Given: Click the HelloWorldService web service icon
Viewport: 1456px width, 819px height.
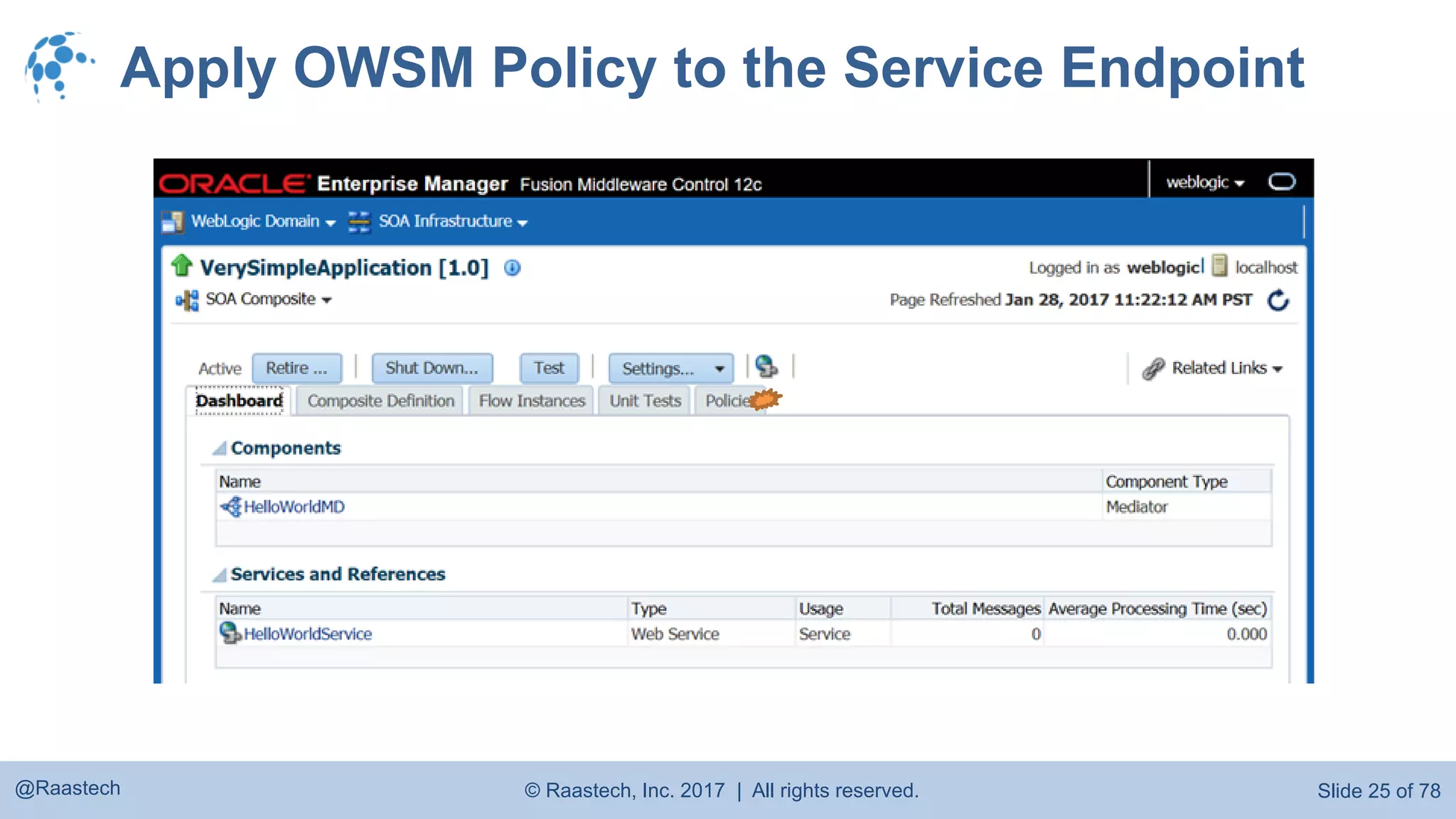Looking at the screenshot, I should coord(230,633).
